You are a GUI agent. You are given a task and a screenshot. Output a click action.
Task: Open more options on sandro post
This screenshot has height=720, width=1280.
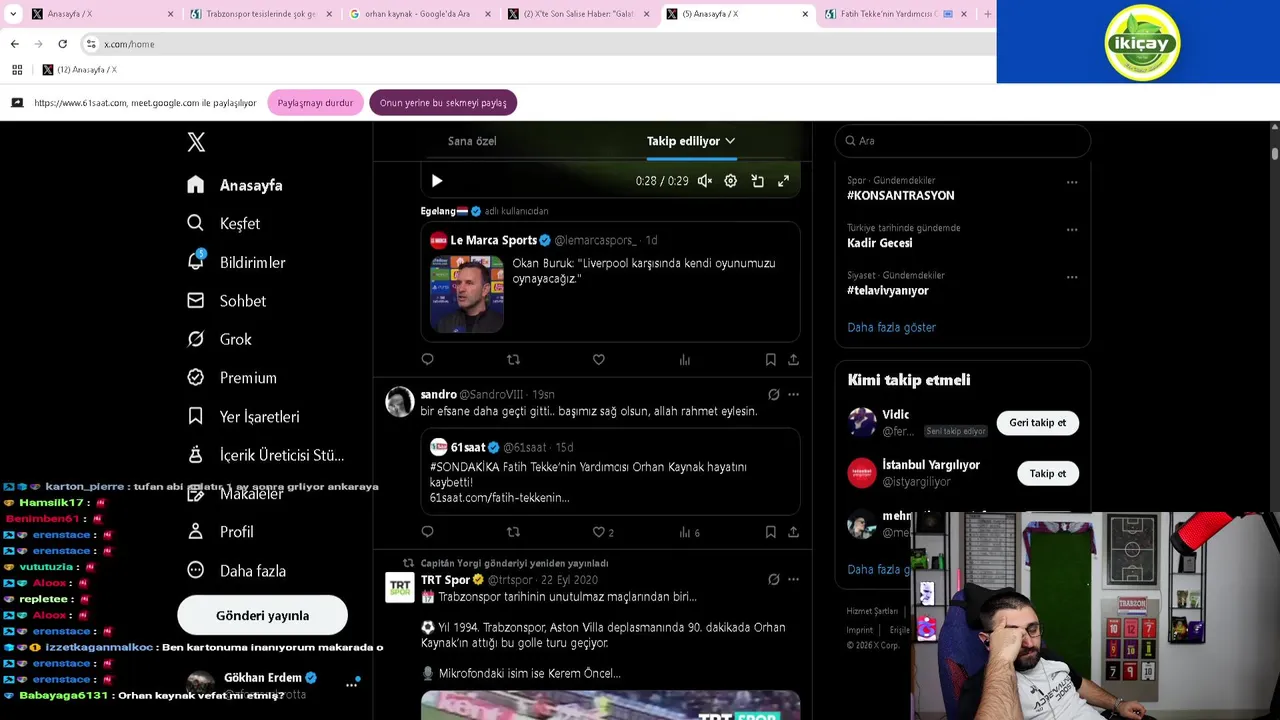[793, 394]
